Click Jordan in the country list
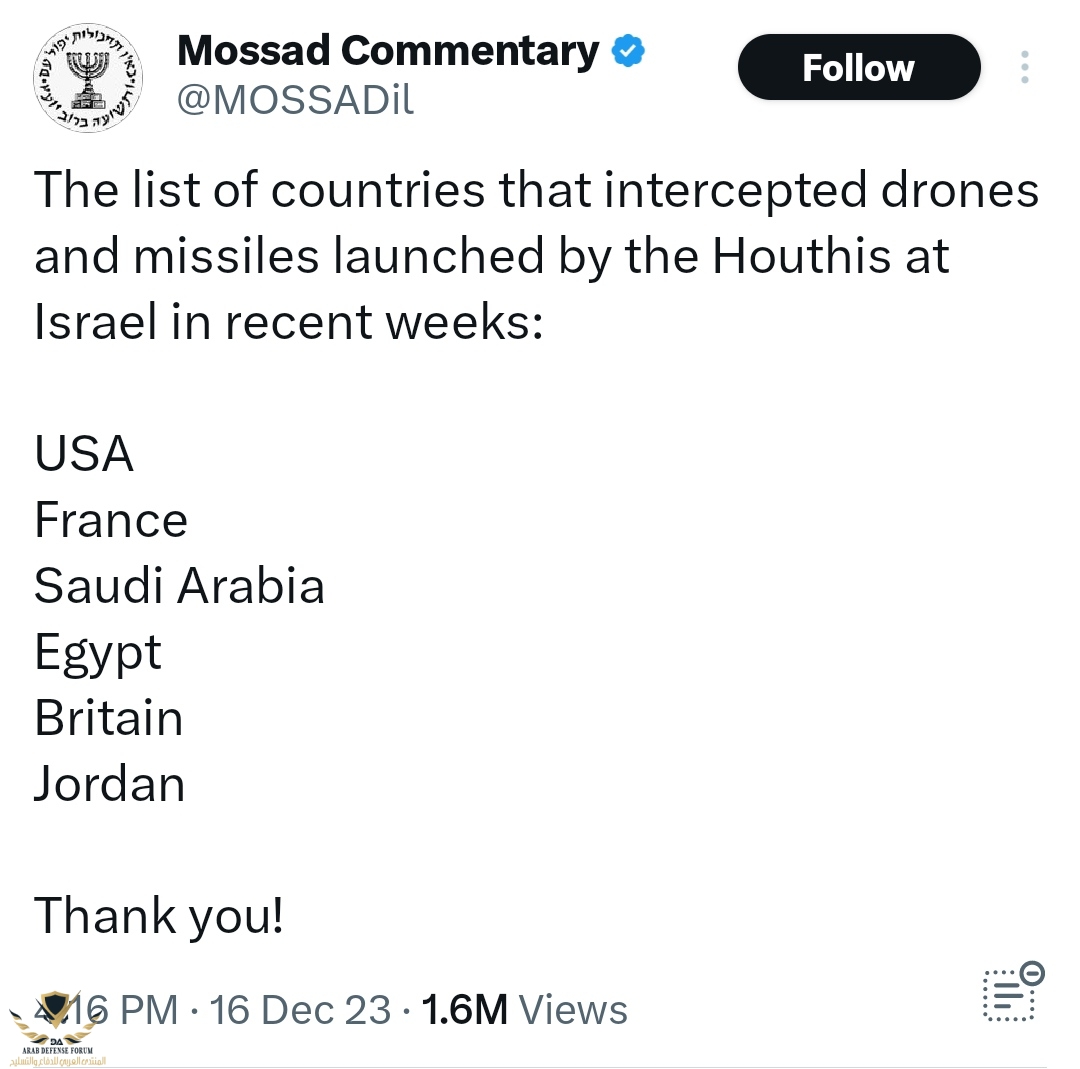 (x=110, y=784)
